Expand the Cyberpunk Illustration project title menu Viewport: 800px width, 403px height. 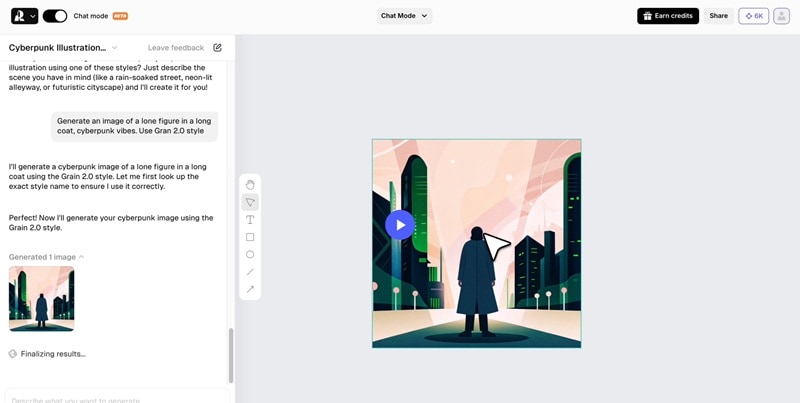[63, 47]
